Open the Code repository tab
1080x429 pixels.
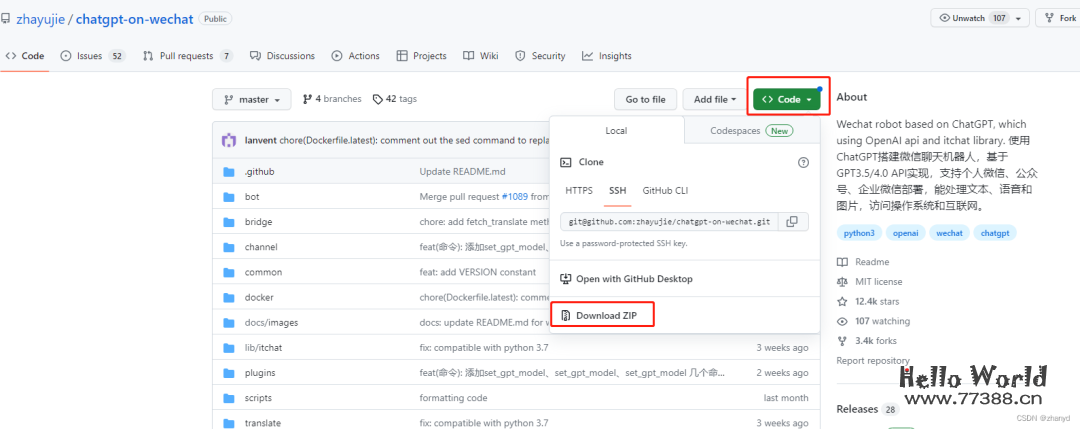(x=25, y=56)
